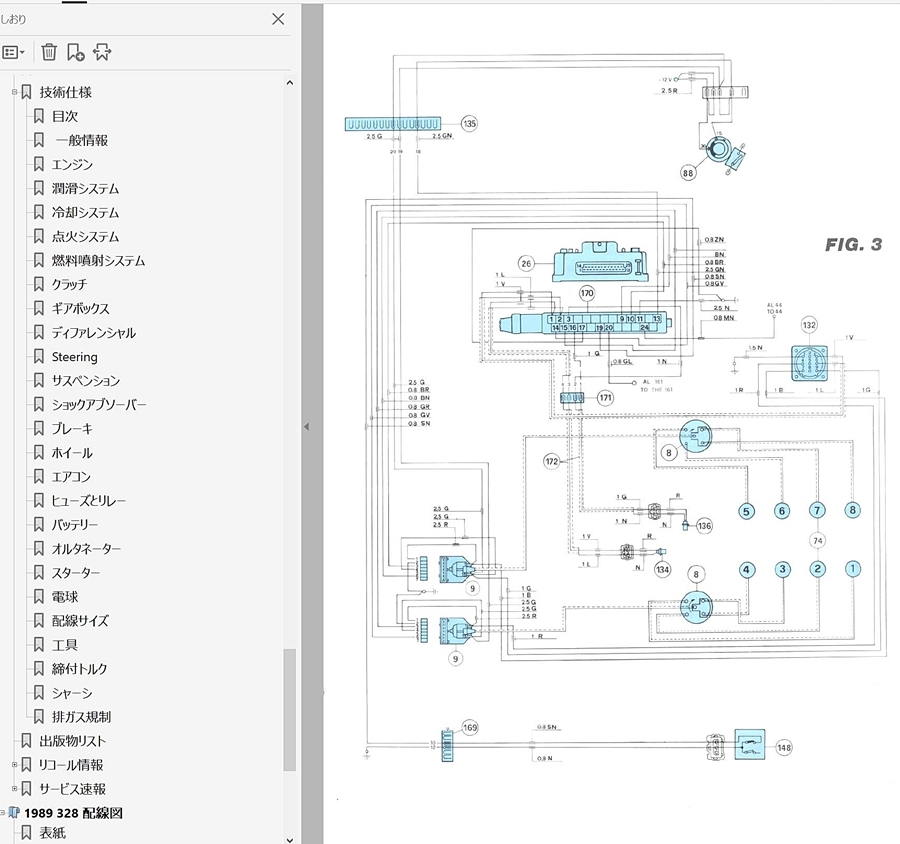Open the エアコン bookmark
The width and height of the screenshot is (900, 844).
coord(71,477)
